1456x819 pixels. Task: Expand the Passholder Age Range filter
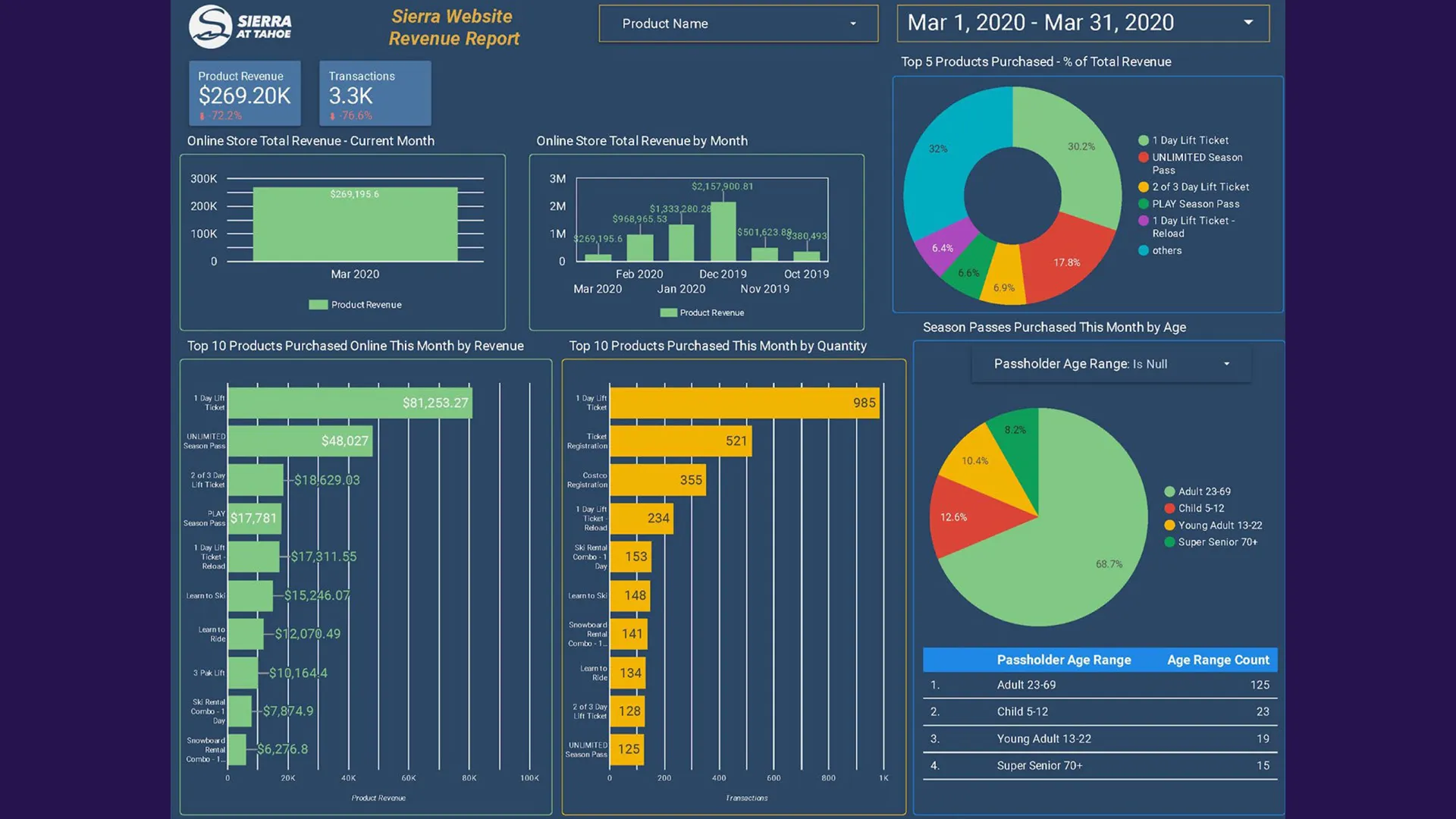[1111, 364]
